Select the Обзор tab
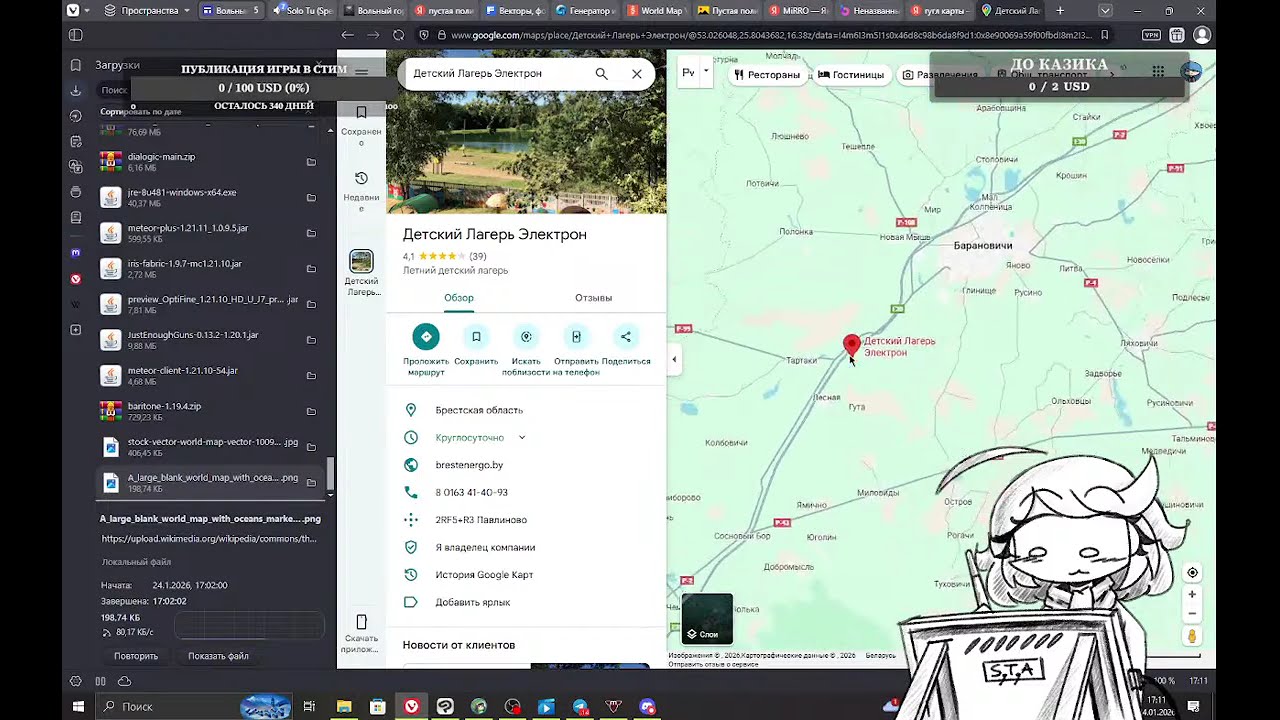Viewport: 1280px width, 720px height. tap(459, 298)
